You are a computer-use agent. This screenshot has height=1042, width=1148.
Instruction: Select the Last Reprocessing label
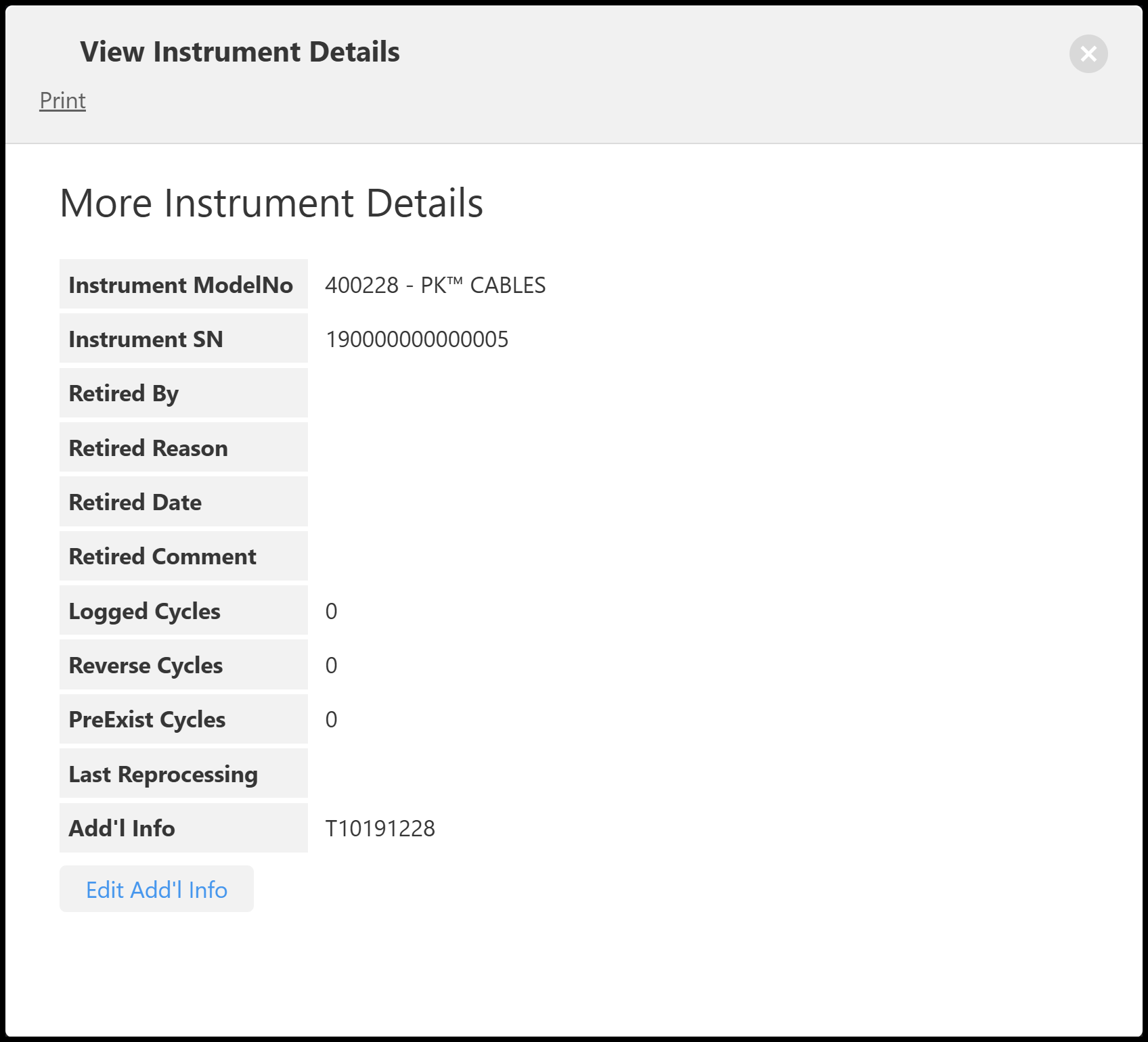click(x=162, y=774)
